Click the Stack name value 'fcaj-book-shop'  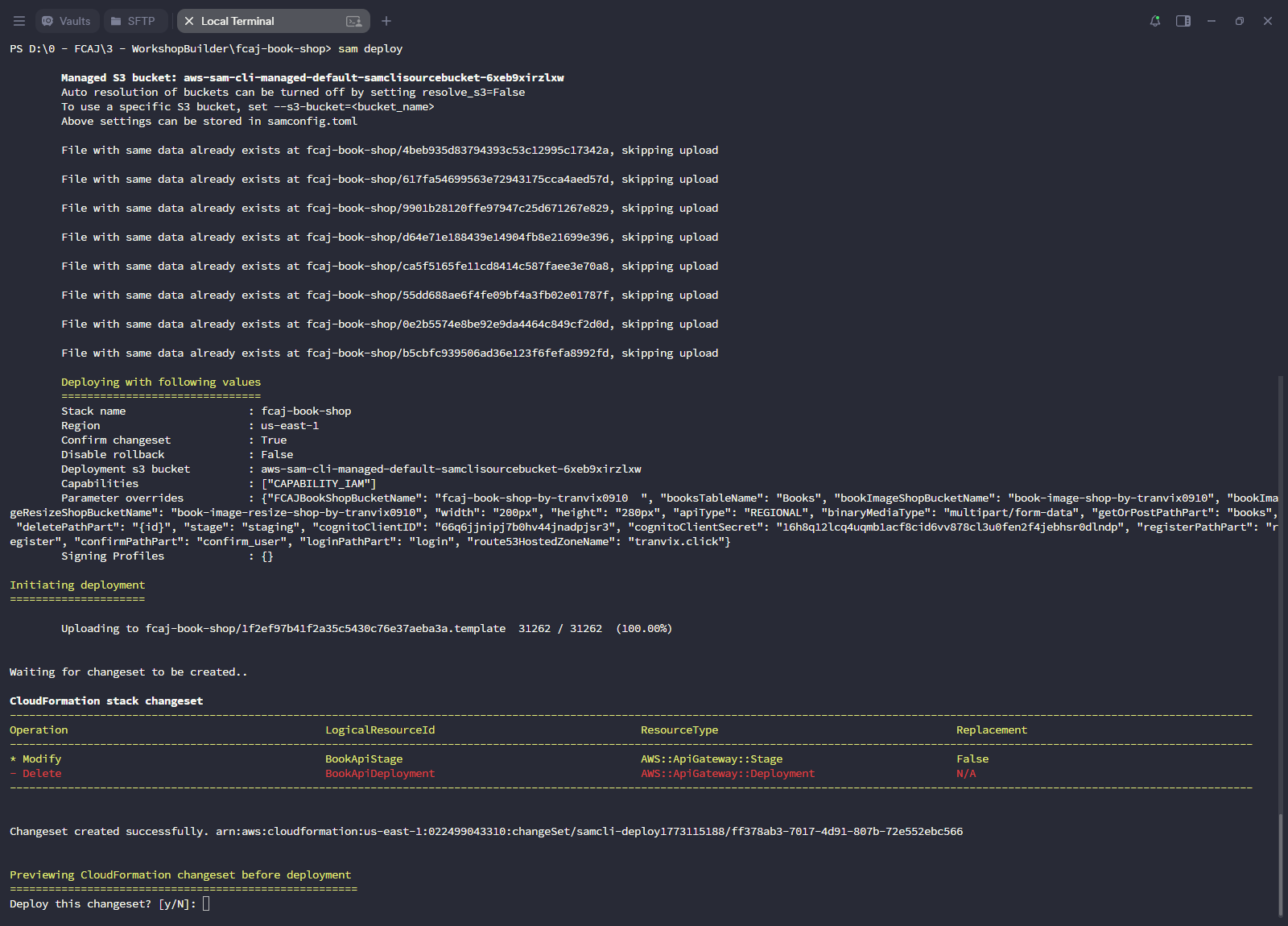tap(306, 411)
